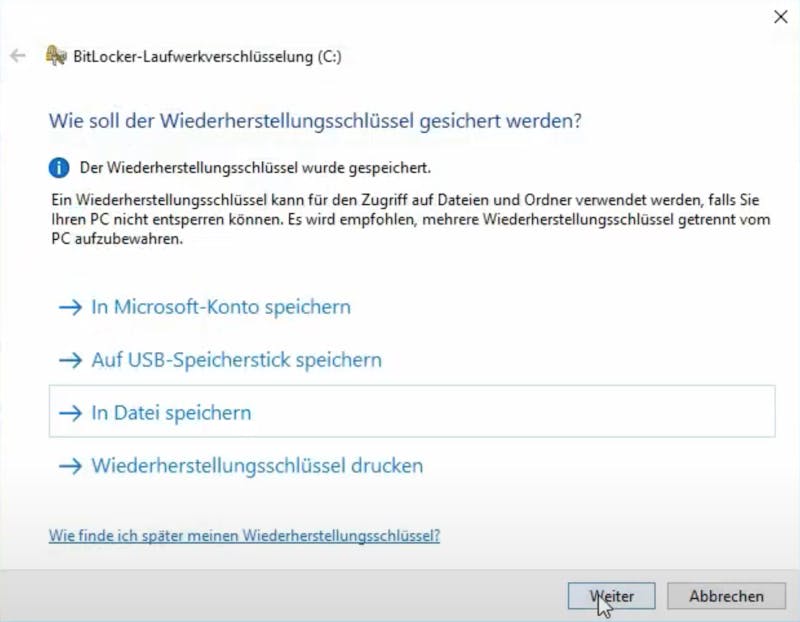The width and height of the screenshot is (800, 622).
Task: Continue with the Weiter button
Action: coord(611,596)
